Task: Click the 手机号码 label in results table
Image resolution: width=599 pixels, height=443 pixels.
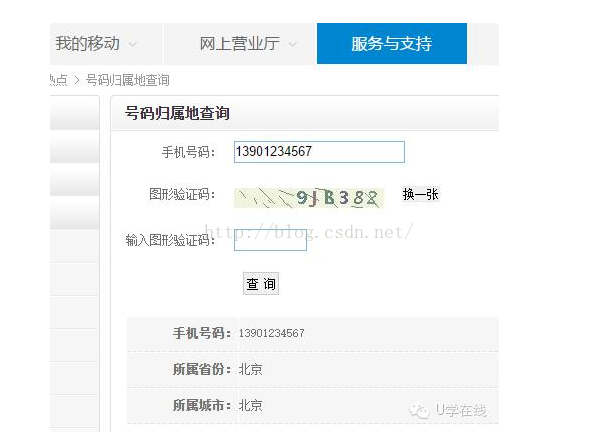Action: 202,333
